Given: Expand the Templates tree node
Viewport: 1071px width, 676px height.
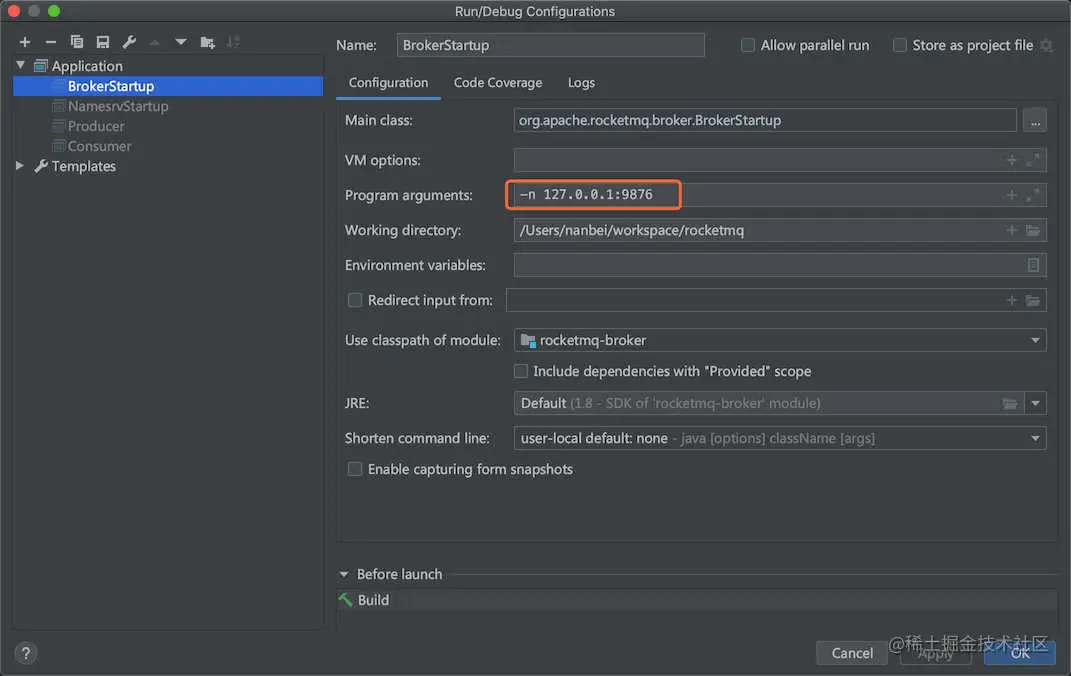Looking at the screenshot, I should pos(20,166).
